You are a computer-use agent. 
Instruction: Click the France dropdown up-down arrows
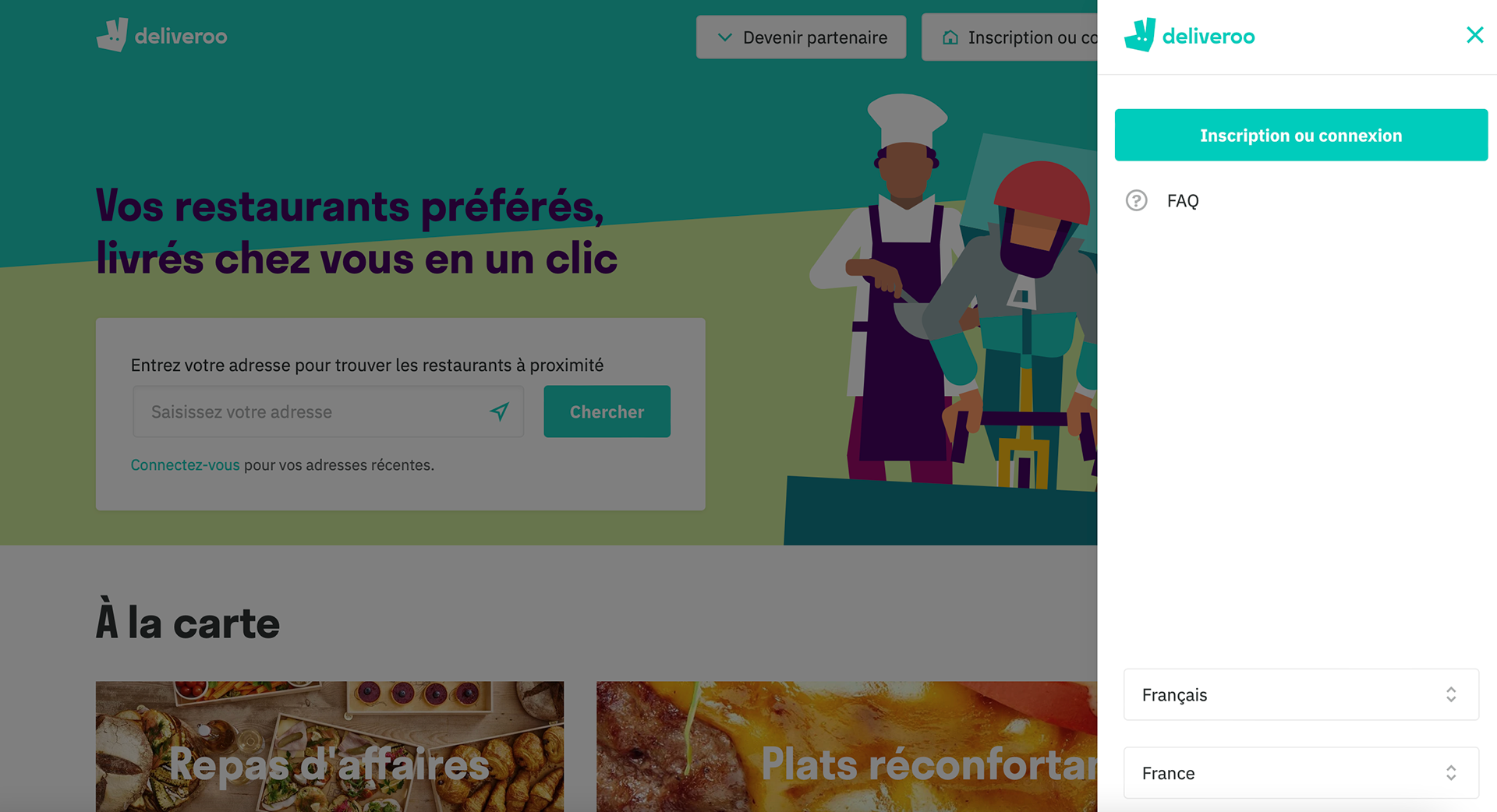click(x=1451, y=773)
